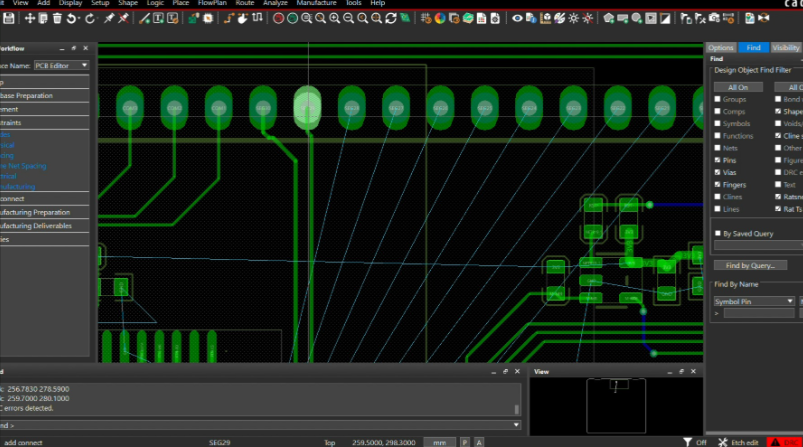Uncheck the Fingers checkbox

click(717, 185)
